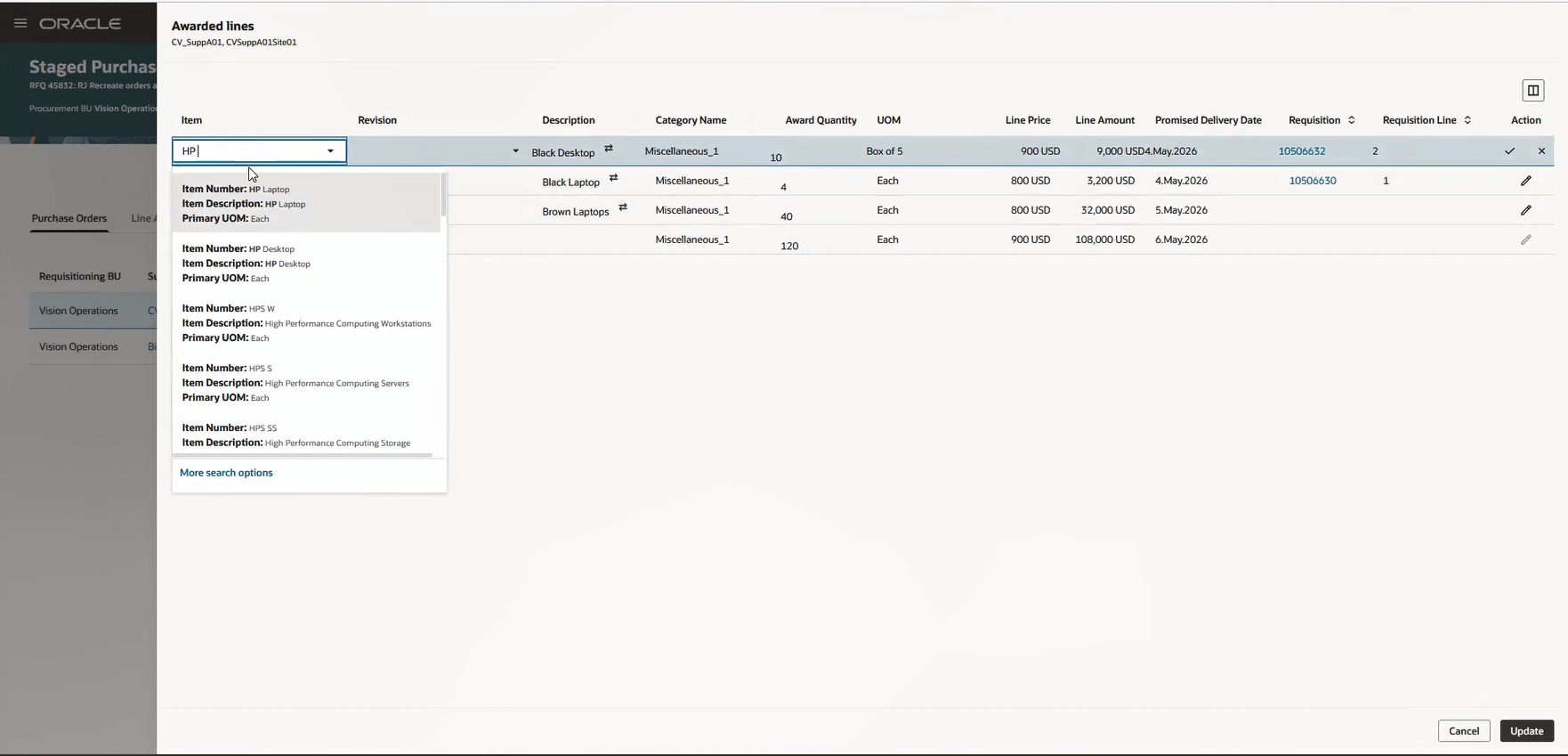The height and width of the screenshot is (756, 1568).
Task: Click swap icon next to Black Laptop
Action: (613, 178)
